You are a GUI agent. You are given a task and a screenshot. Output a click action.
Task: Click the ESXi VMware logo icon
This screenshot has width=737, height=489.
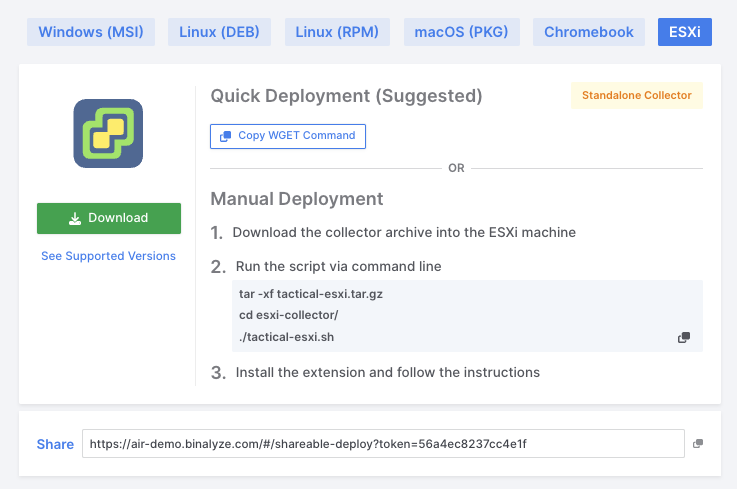108,134
